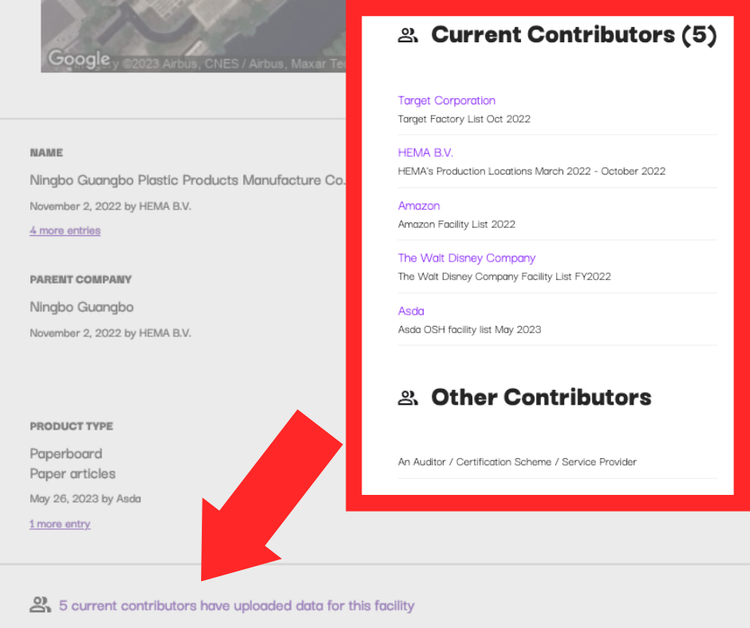Visit the HEMA B.V. contributor page
This screenshot has height=628, width=750.
pyautogui.click(x=425, y=153)
